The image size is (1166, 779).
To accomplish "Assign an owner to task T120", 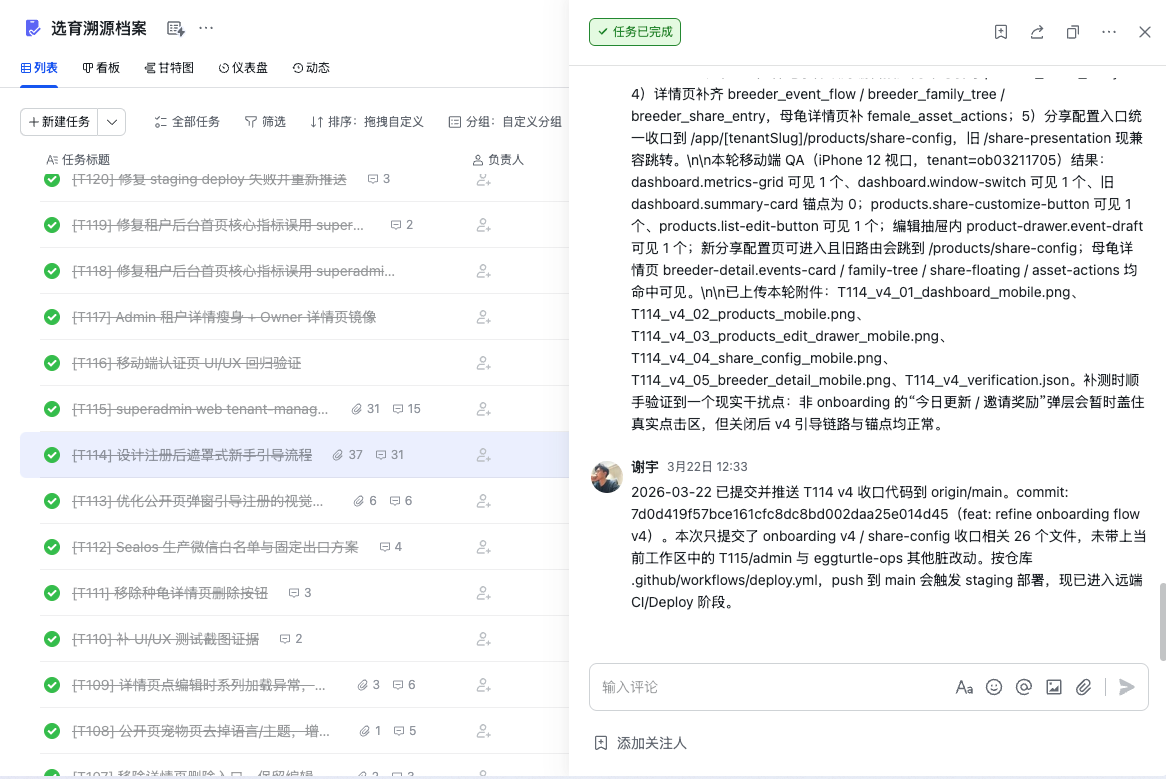I will pyautogui.click(x=483, y=179).
